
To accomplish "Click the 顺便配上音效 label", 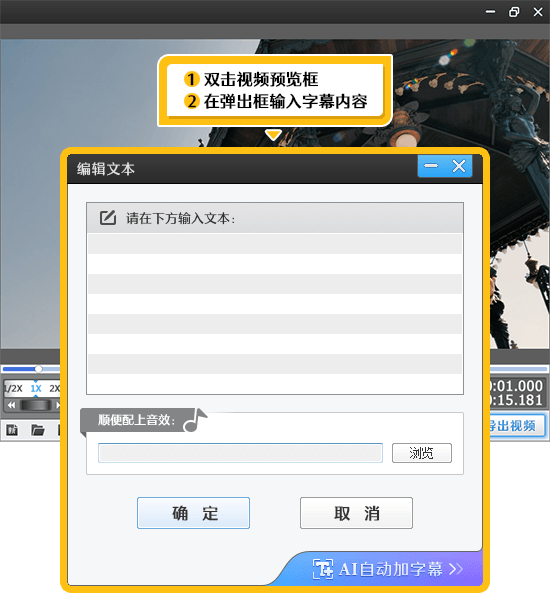I will coord(136,420).
